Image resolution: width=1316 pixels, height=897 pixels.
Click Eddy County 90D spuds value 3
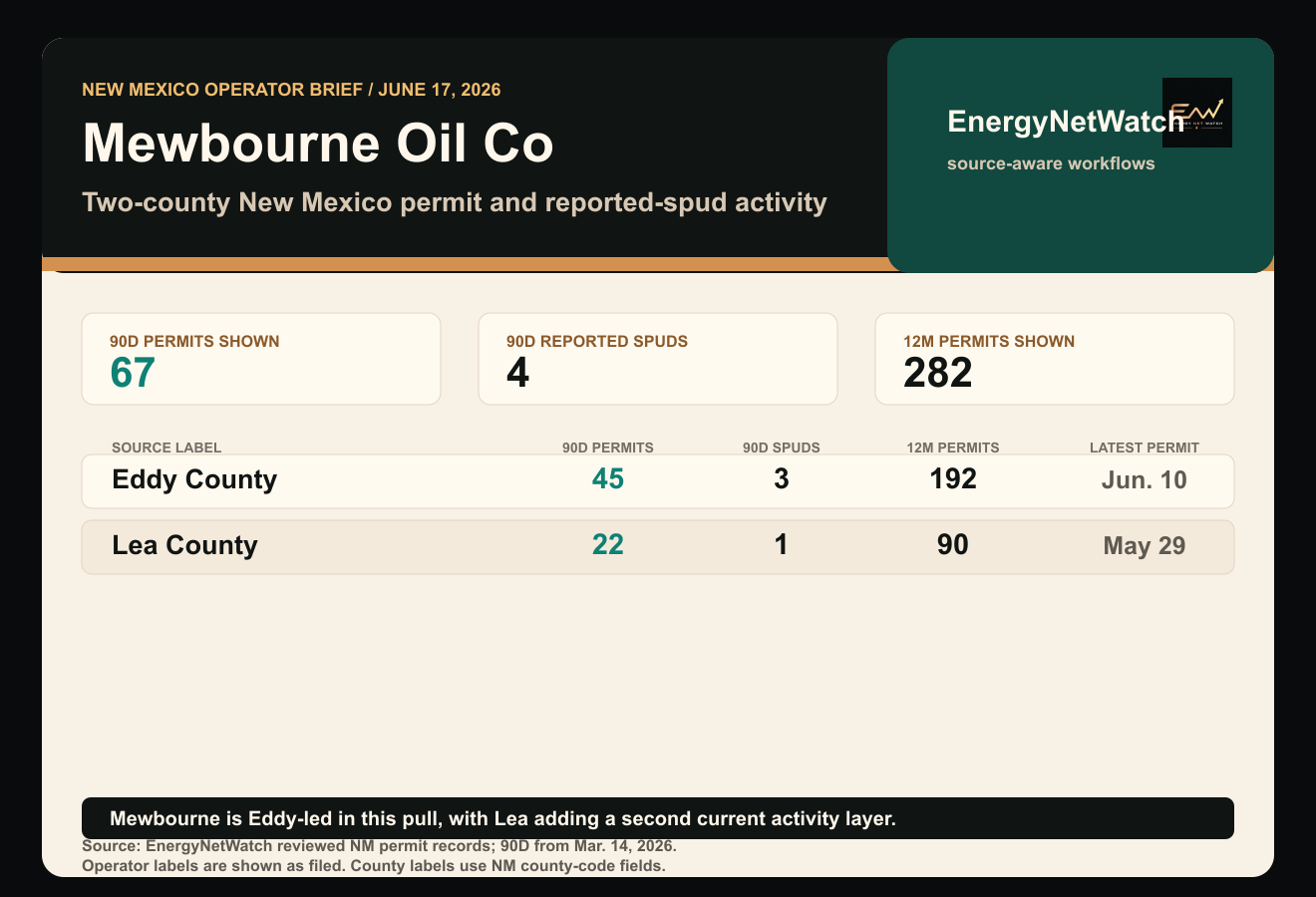[782, 479]
